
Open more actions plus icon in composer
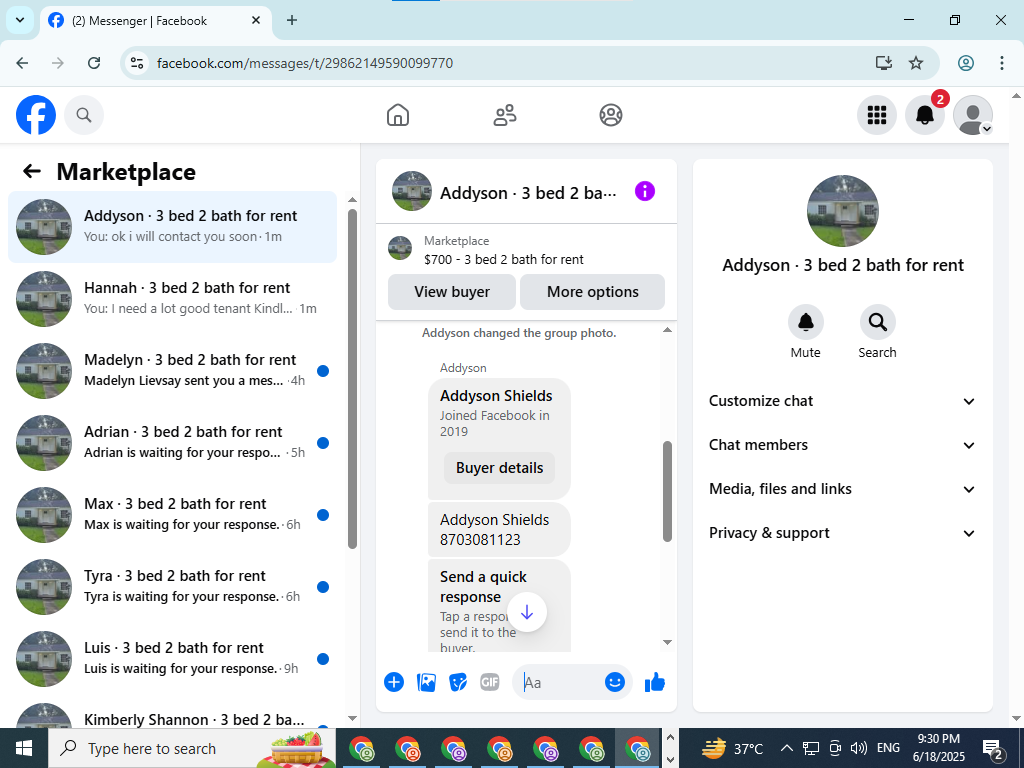click(394, 682)
